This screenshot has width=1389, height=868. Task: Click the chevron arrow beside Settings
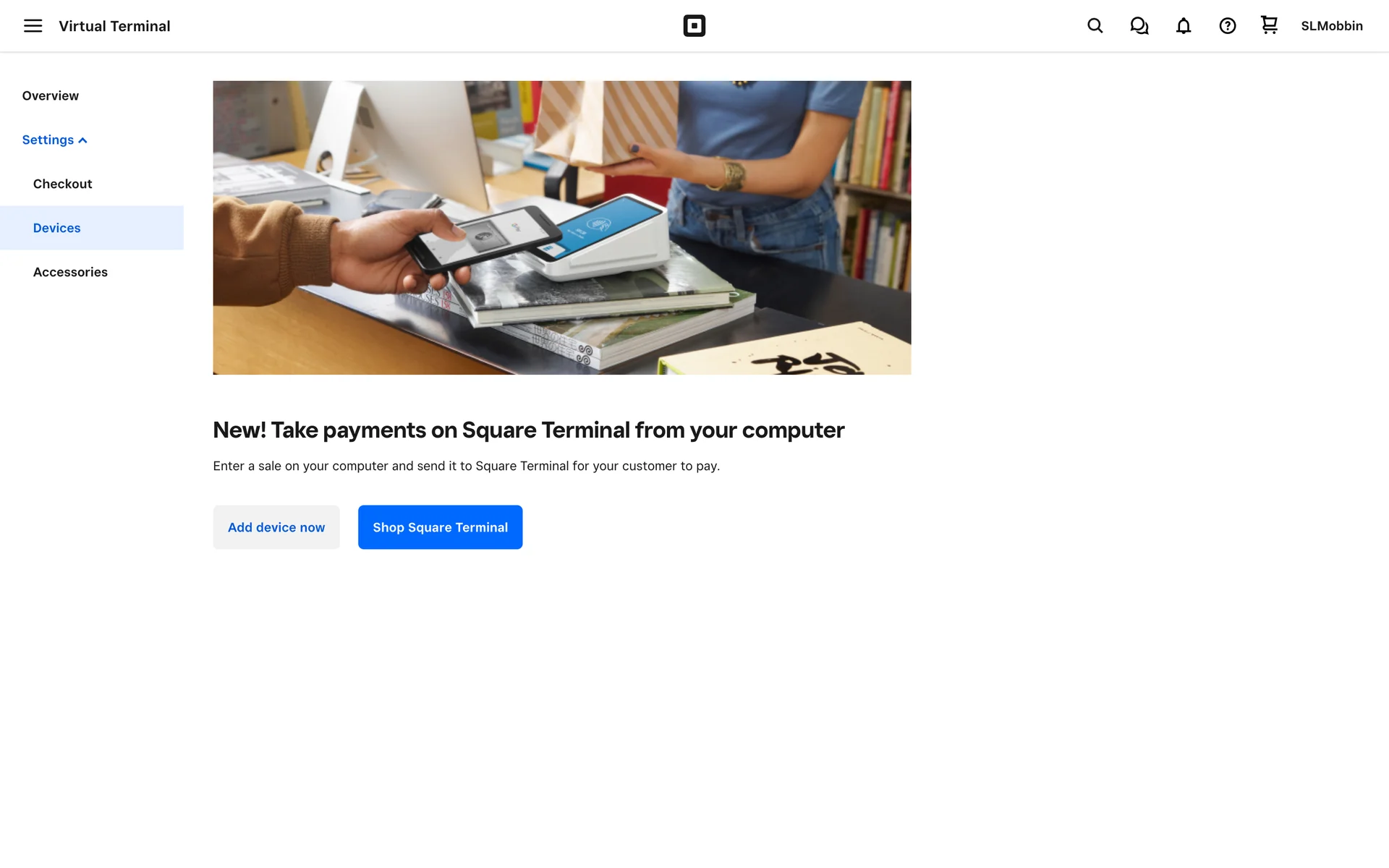coord(82,140)
